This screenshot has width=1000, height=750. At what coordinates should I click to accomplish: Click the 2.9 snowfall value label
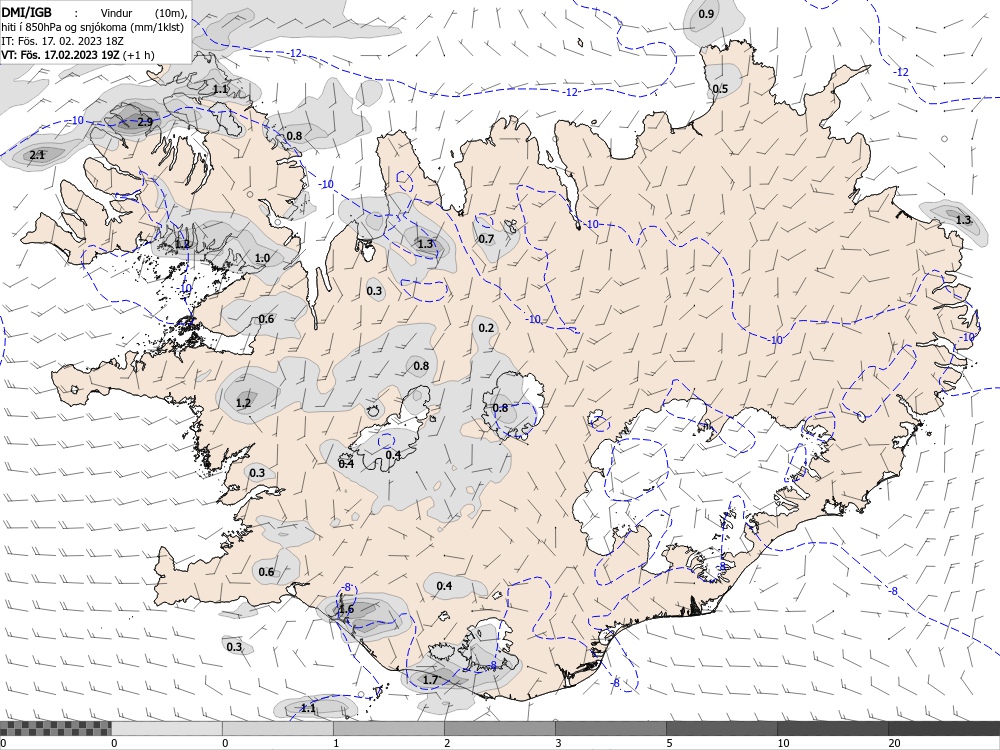pyautogui.click(x=145, y=122)
